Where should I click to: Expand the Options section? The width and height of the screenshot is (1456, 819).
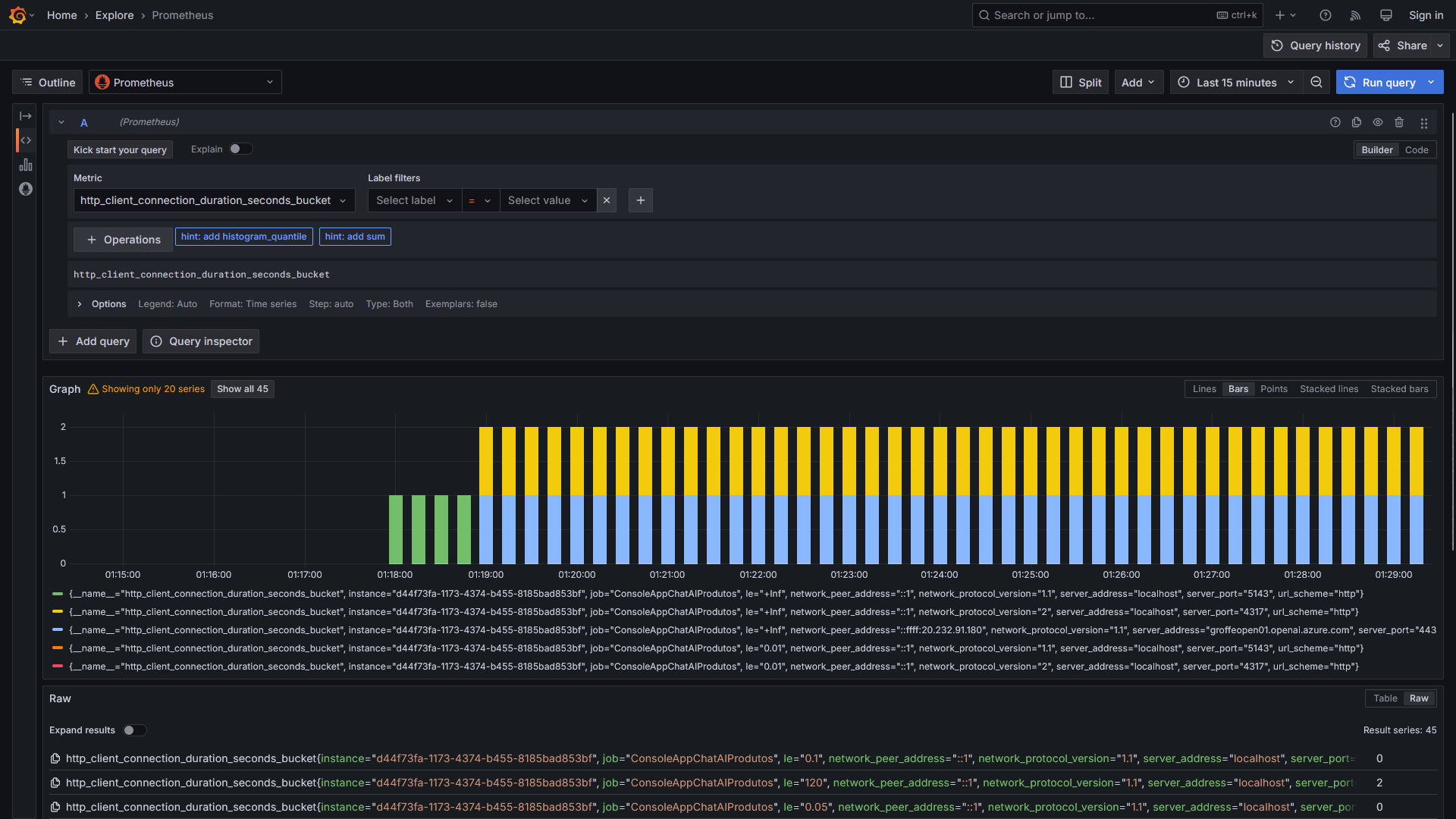80,304
